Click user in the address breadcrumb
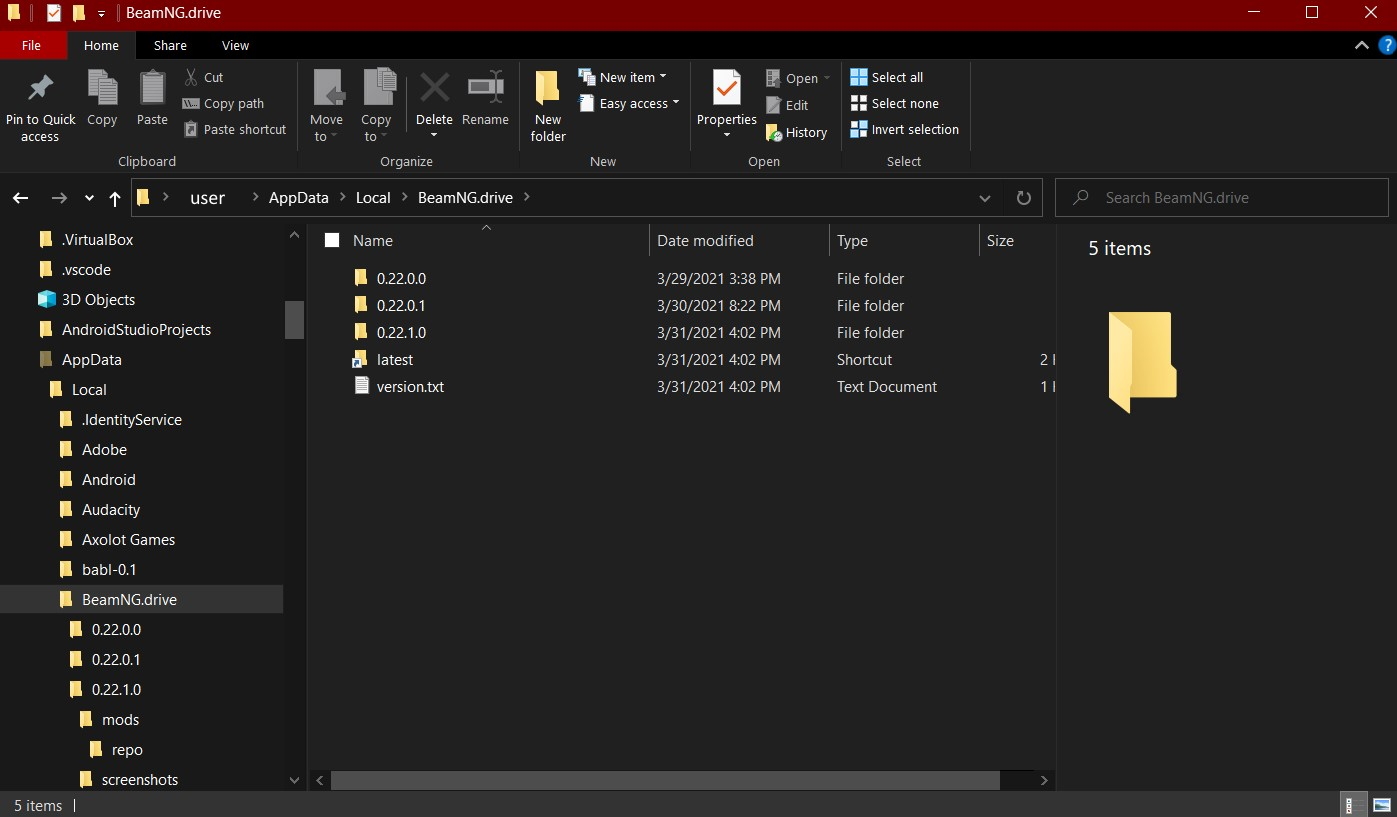 pos(208,198)
